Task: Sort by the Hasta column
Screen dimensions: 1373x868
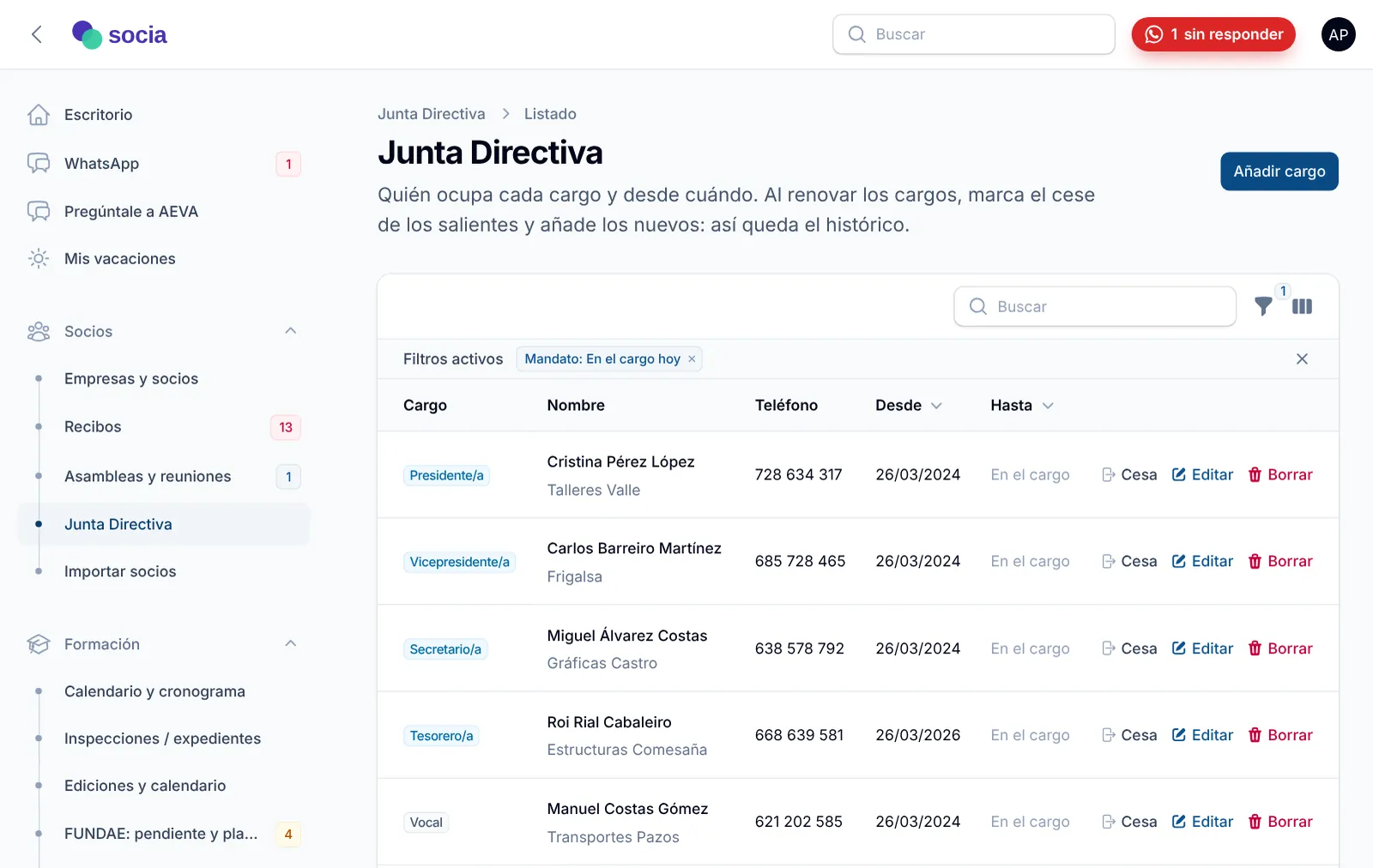Action: 1022,405
